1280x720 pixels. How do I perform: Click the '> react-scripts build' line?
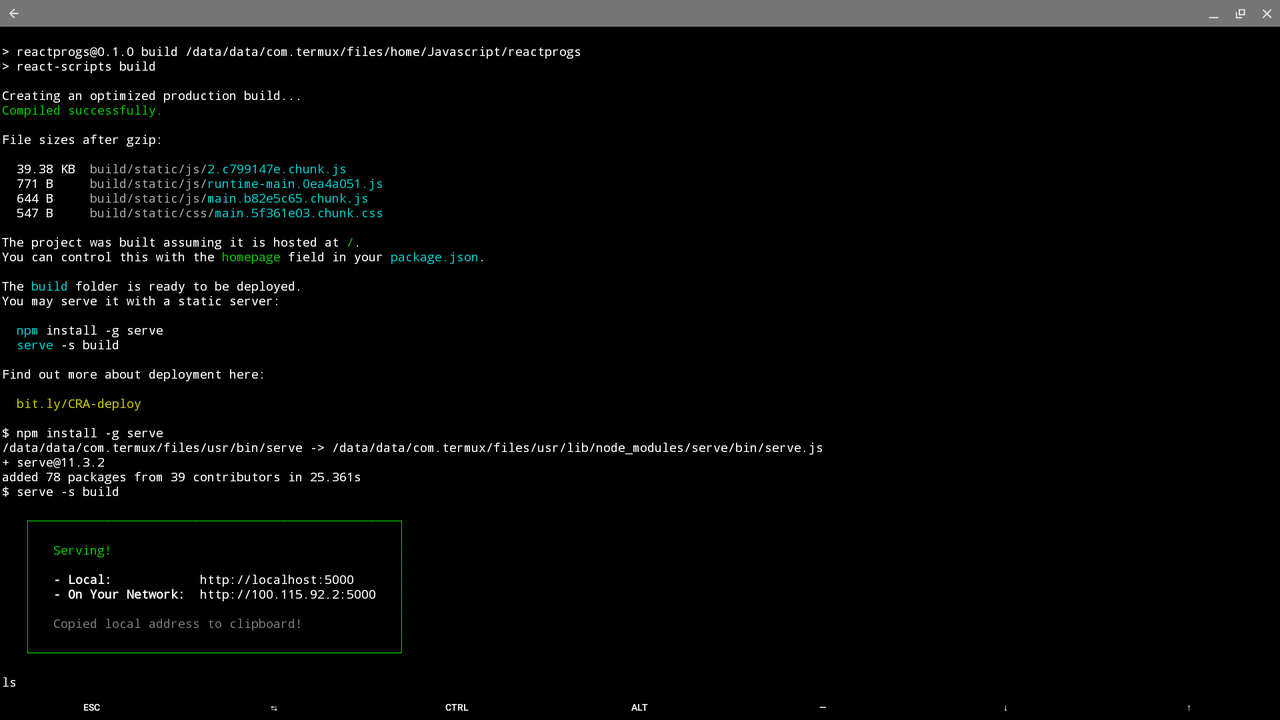tap(79, 66)
